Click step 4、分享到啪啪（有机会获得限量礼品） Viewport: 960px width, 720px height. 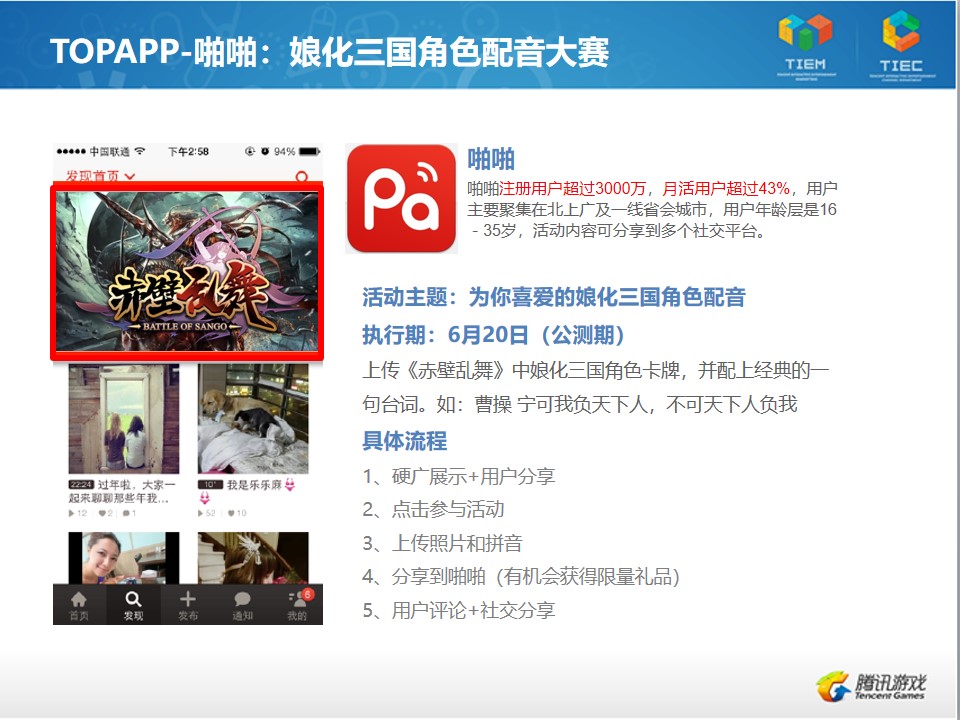[x=521, y=577]
